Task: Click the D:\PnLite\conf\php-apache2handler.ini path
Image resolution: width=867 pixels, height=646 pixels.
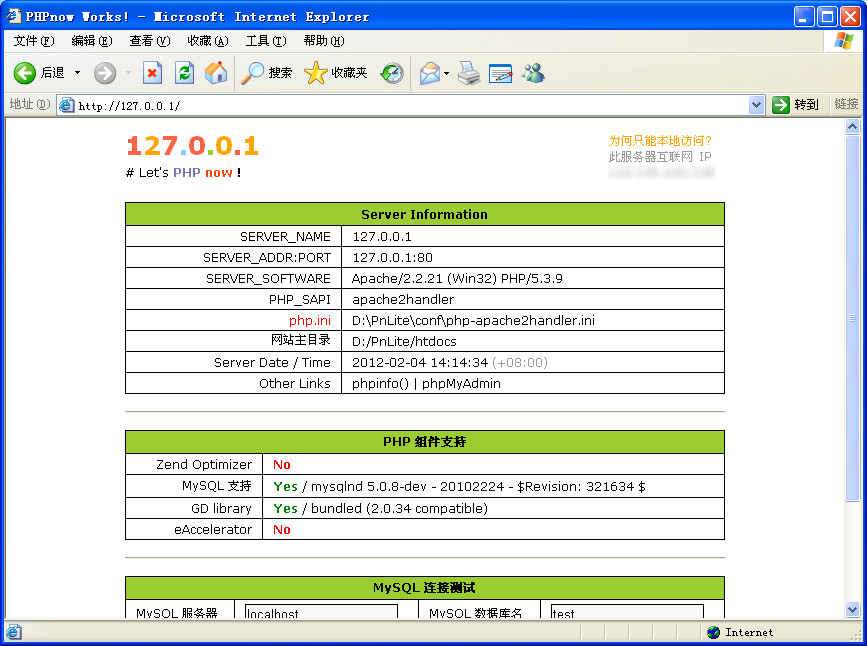Action: [x=473, y=320]
